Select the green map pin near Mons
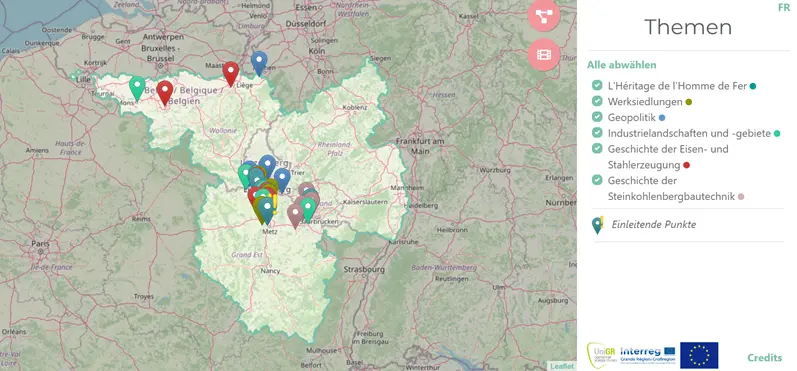 point(137,88)
